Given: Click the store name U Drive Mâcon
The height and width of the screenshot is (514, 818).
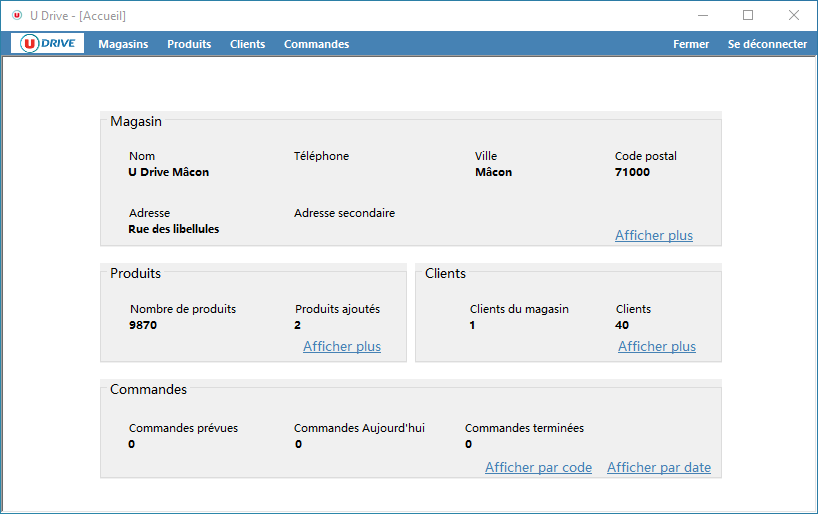Looking at the screenshot, I should pyautogui.click(x=168, y=172).
